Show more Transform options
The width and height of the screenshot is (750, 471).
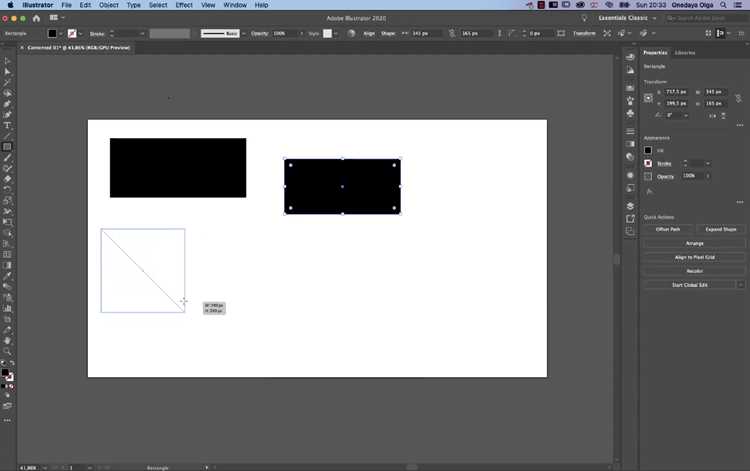pos(740,125)
